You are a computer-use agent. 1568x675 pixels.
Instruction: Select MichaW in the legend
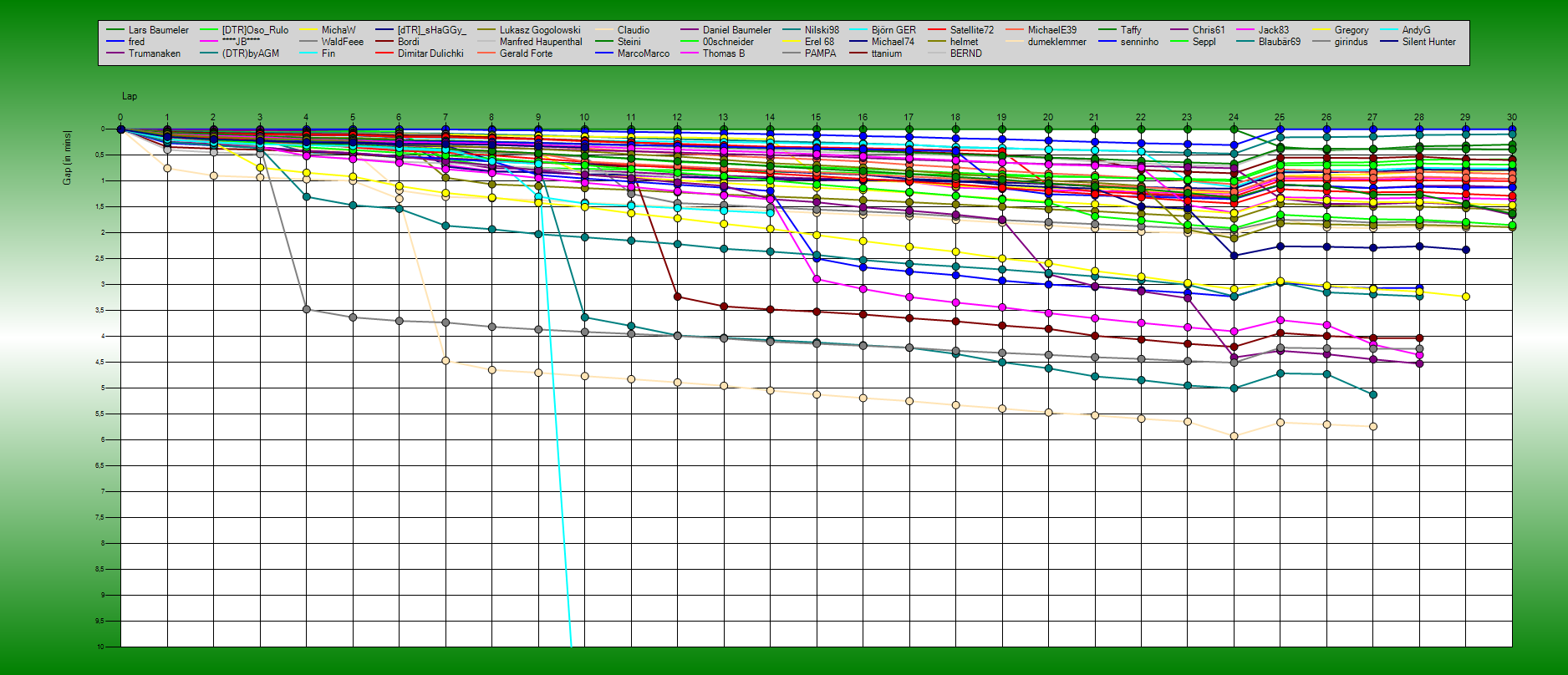click(x=339, y=30)
